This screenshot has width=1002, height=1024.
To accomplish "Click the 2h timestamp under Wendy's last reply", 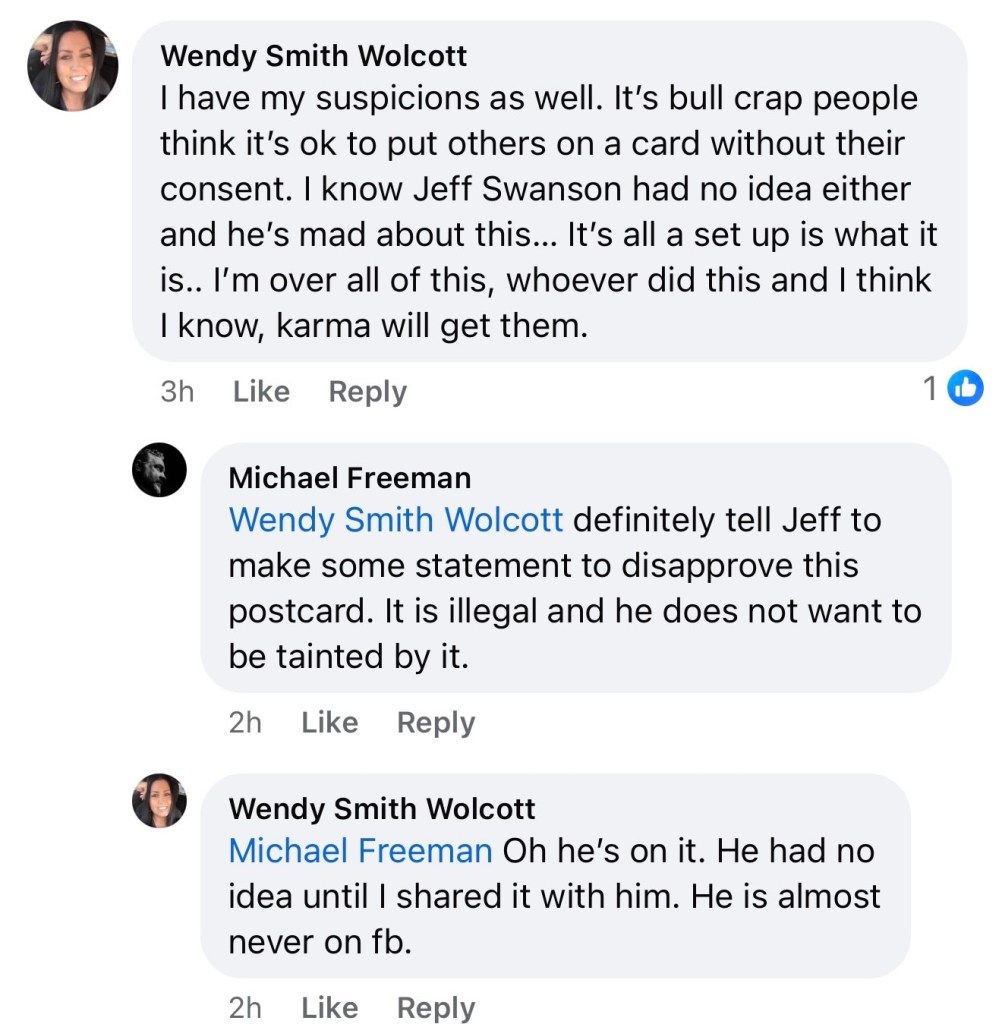I will [x=245, y=1007].
